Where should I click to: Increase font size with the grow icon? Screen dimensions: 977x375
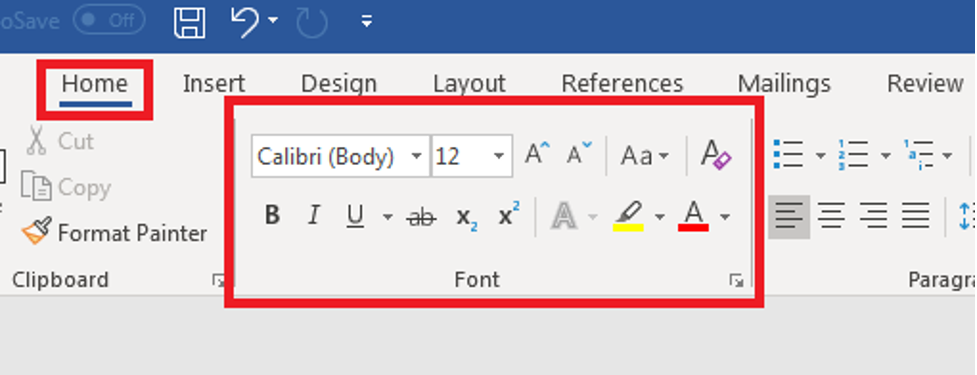point(536,154)
